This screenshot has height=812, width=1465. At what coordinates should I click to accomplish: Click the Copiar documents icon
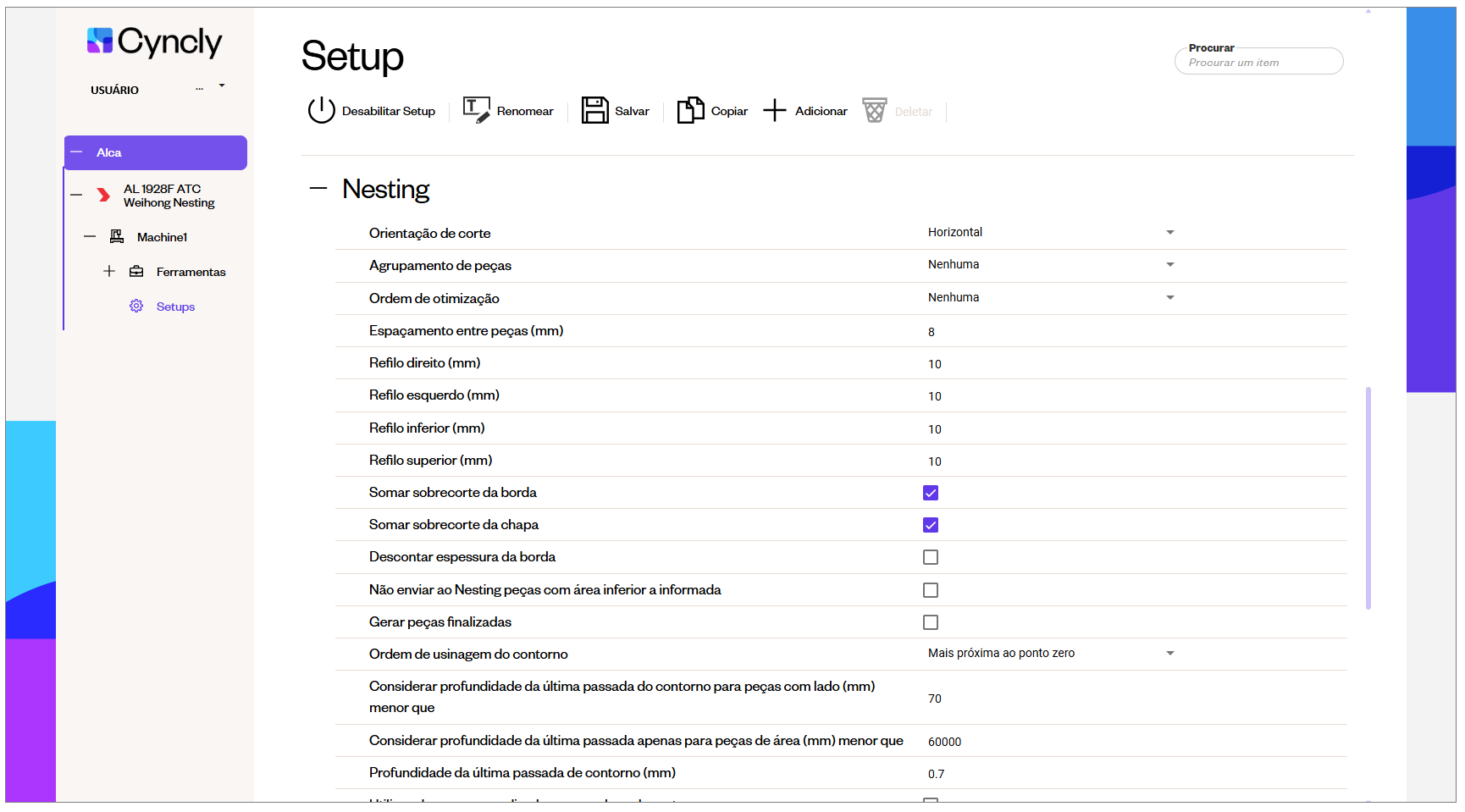(691, 110)
